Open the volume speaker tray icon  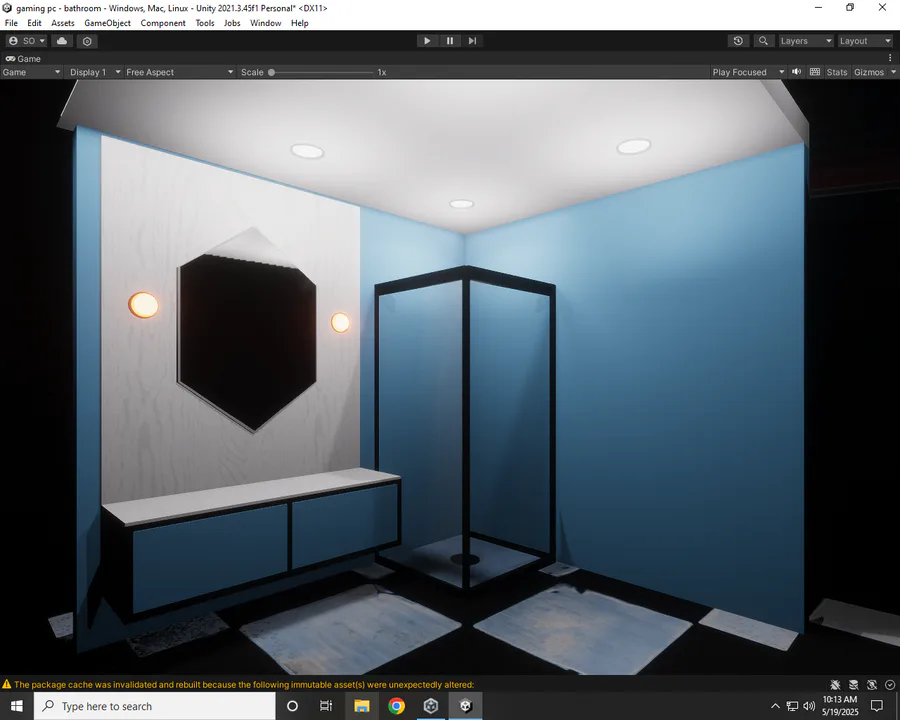809,706
